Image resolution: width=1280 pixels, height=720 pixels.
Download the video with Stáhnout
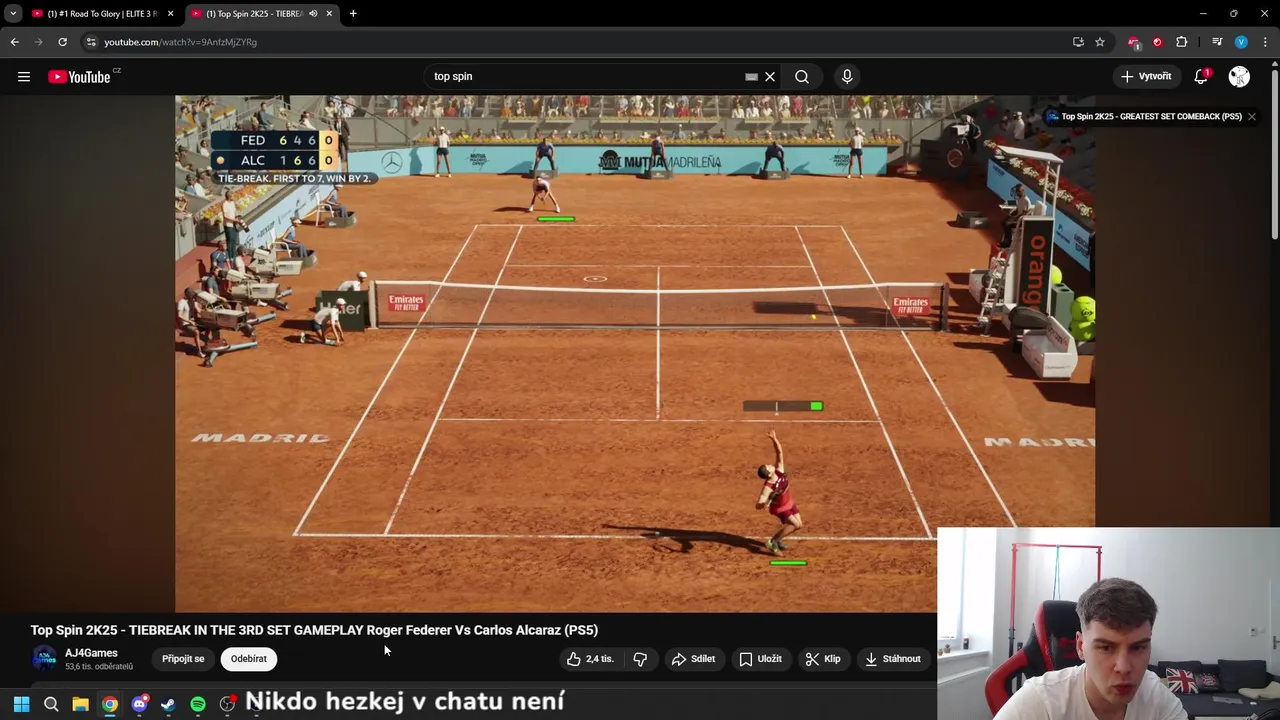click(x=893, y=659)
